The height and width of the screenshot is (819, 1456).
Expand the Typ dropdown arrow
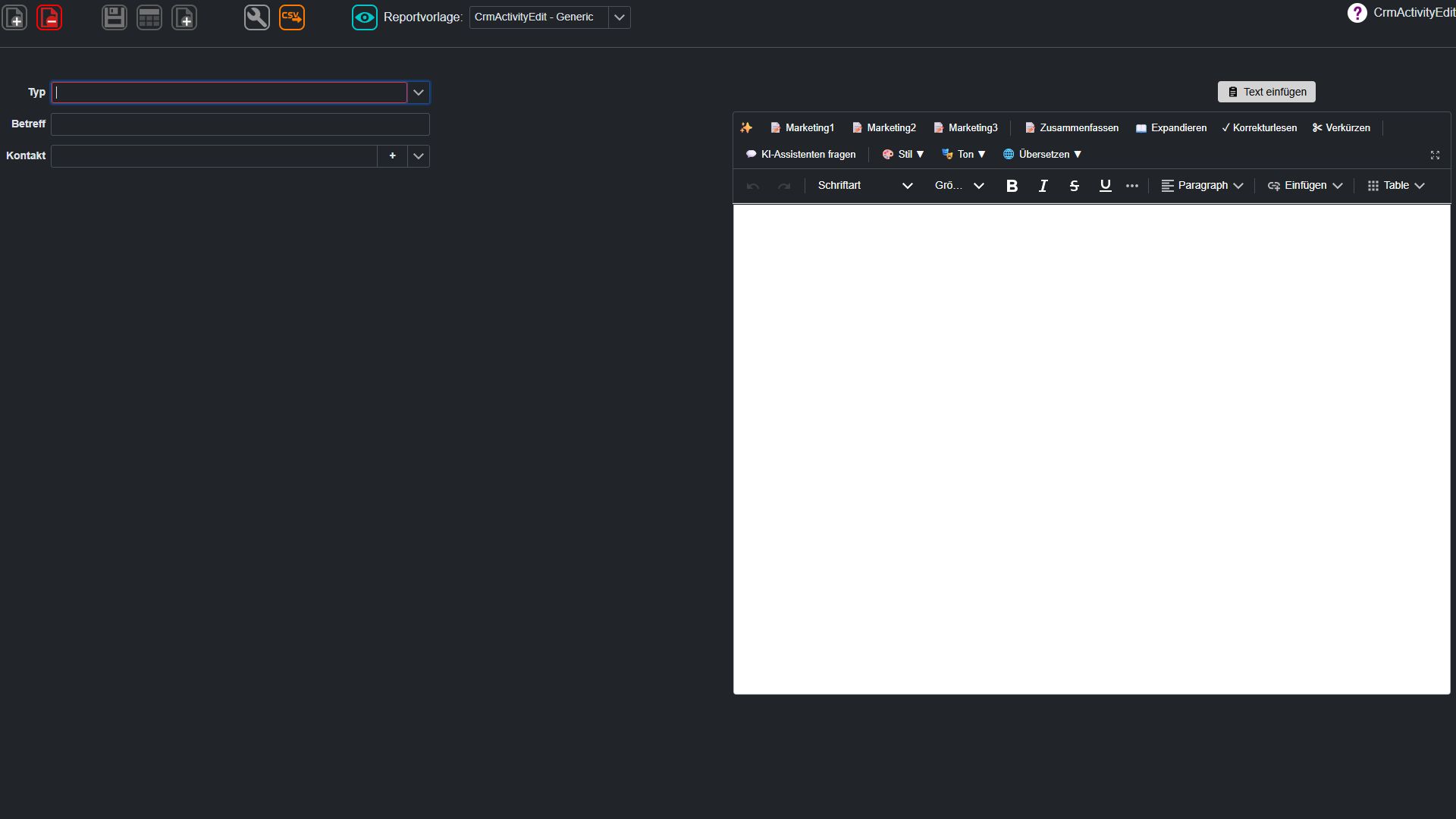click(419, 93)
